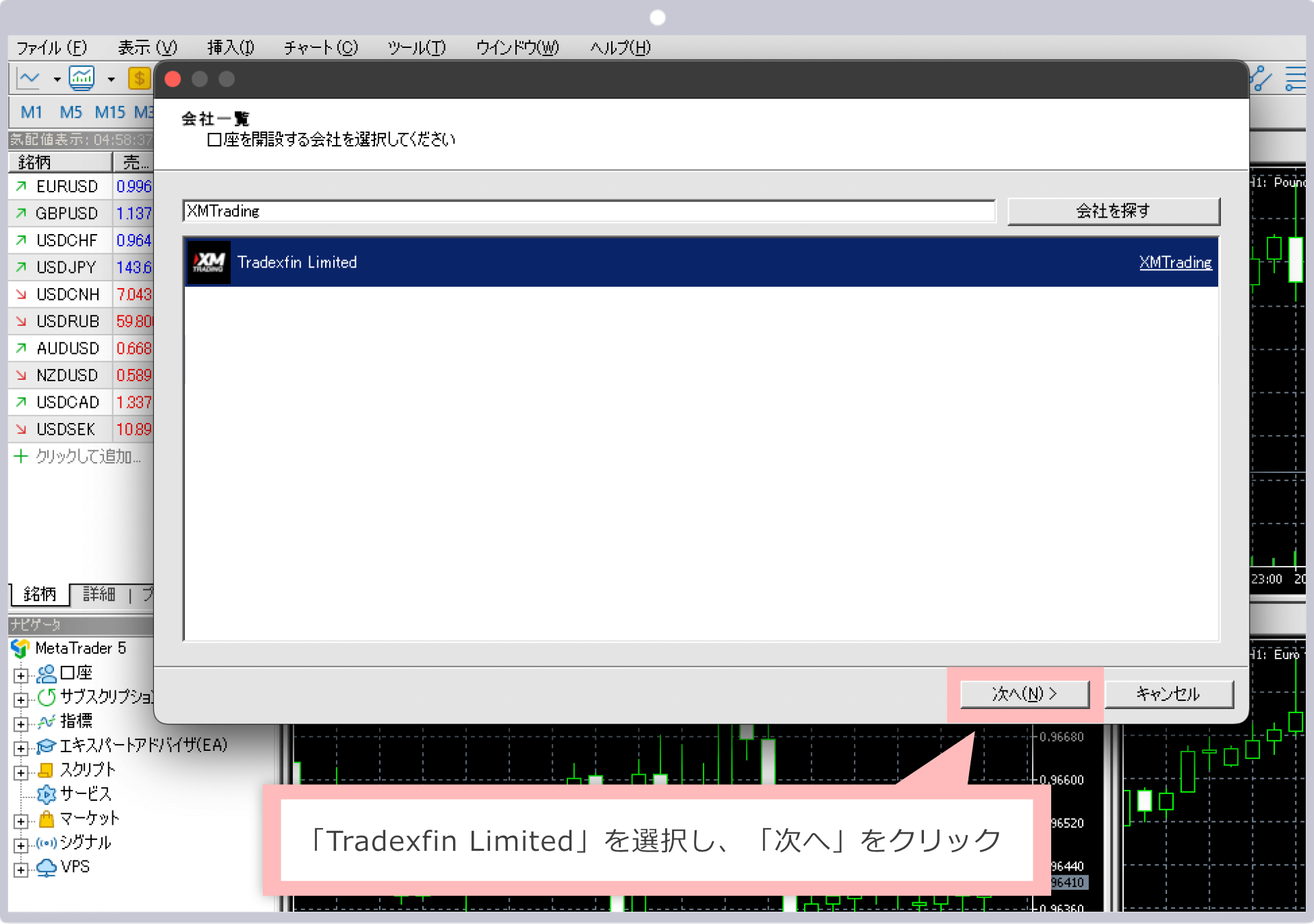Open the ツール(T) menu

417,48
